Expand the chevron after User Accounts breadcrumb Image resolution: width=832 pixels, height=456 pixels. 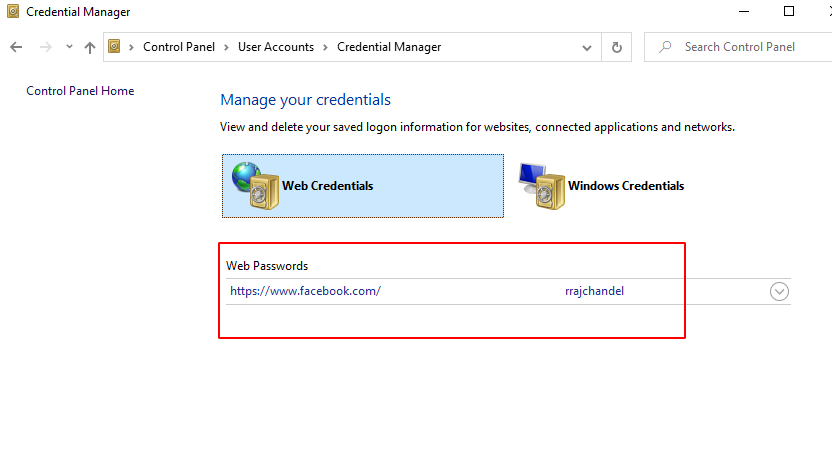325,47
